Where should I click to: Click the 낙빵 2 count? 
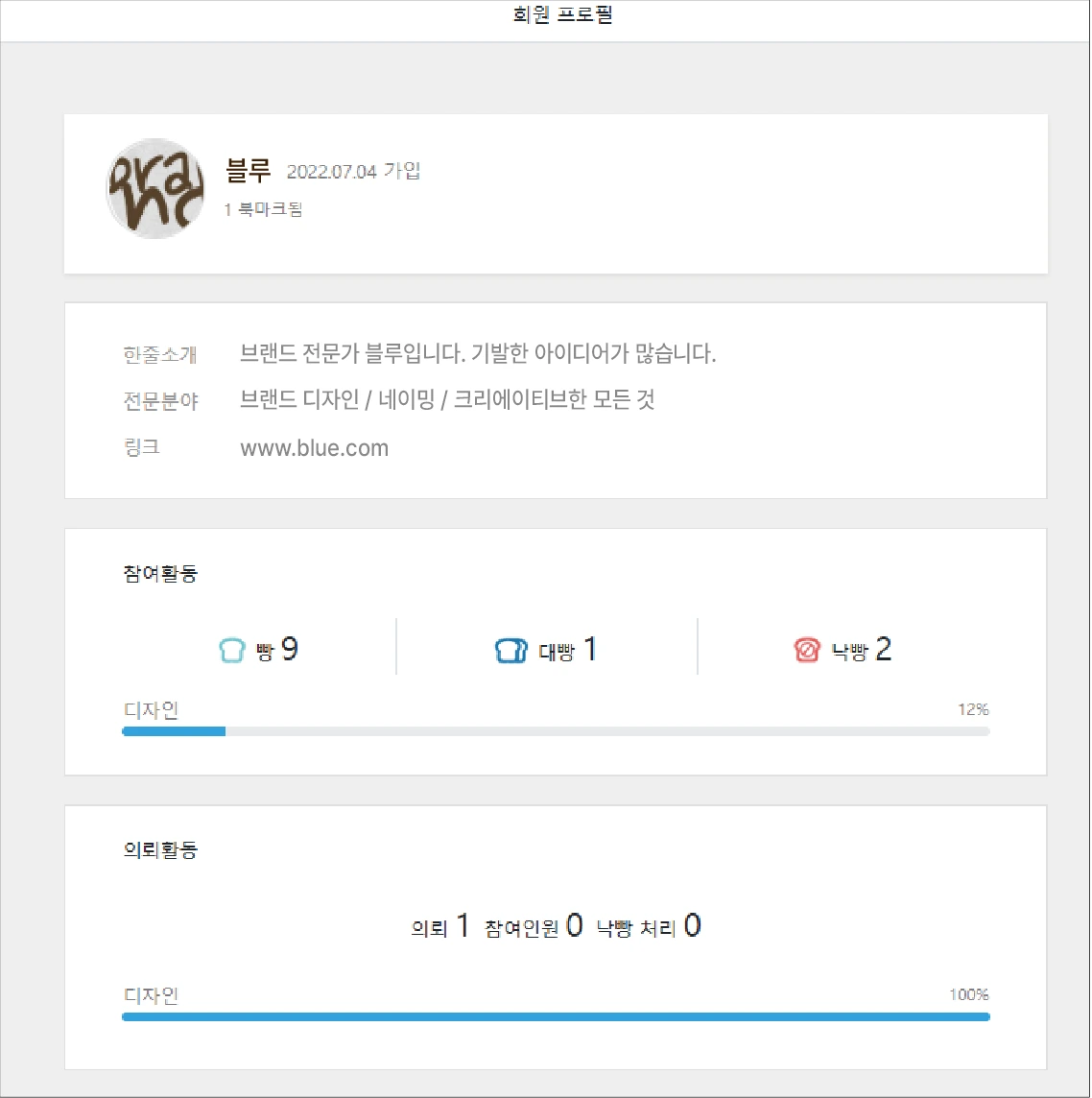click(x=862, y=650)
